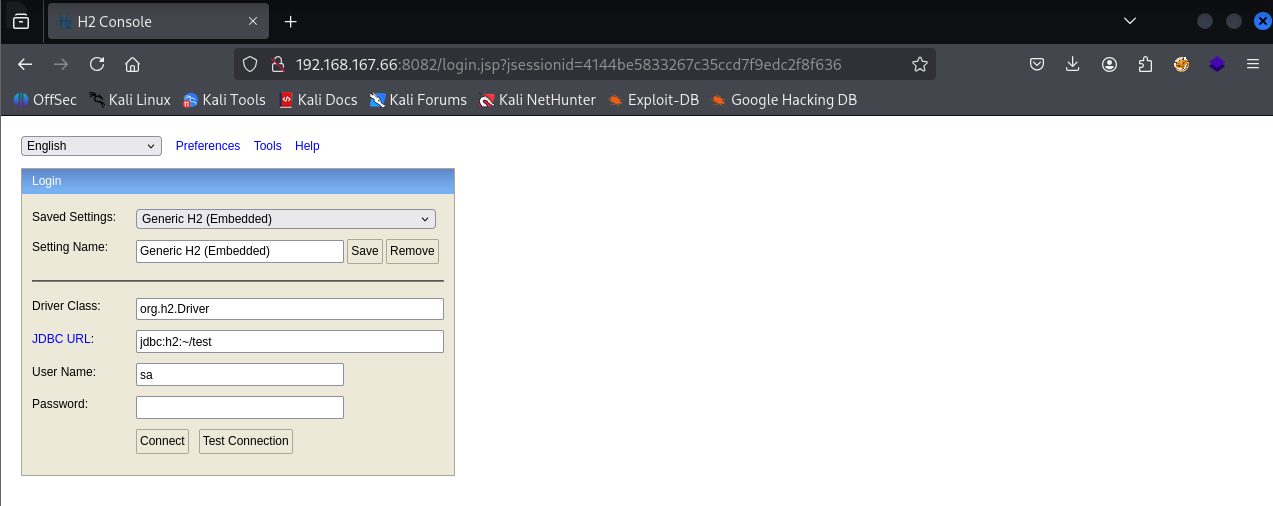Expand the list all tabs chevron

click(1130, 21)
